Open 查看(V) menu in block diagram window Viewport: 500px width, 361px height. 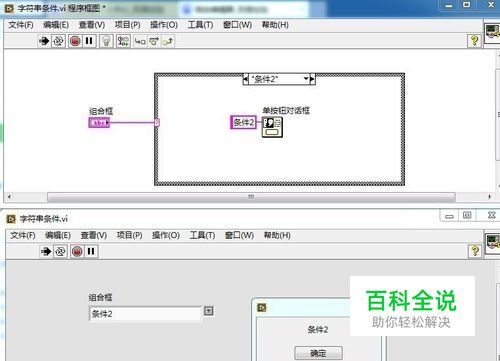(x=92, y=25)
